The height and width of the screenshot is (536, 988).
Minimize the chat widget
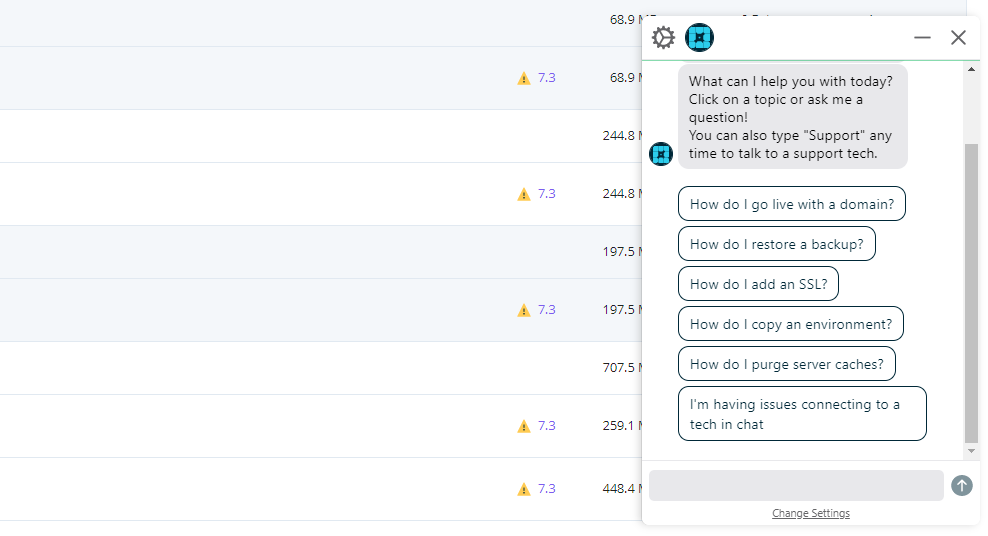[922, 38]
